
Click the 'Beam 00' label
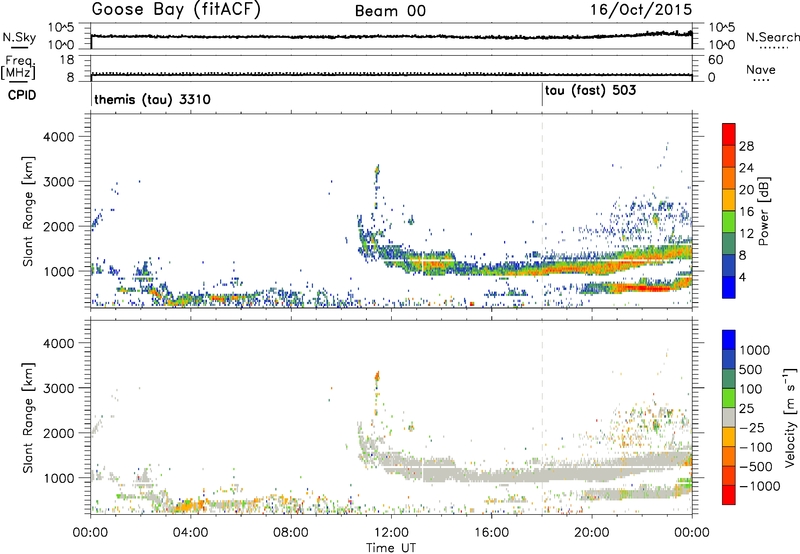coord(390,11)
